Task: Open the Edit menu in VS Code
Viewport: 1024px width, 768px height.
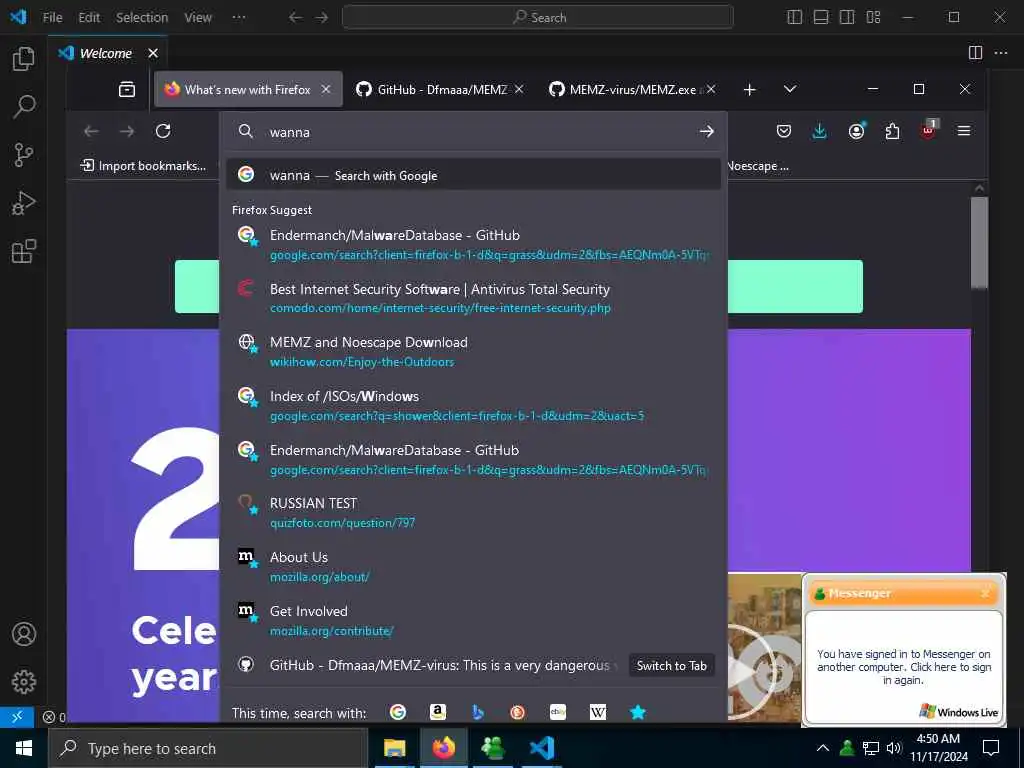Action: point(89,18)
